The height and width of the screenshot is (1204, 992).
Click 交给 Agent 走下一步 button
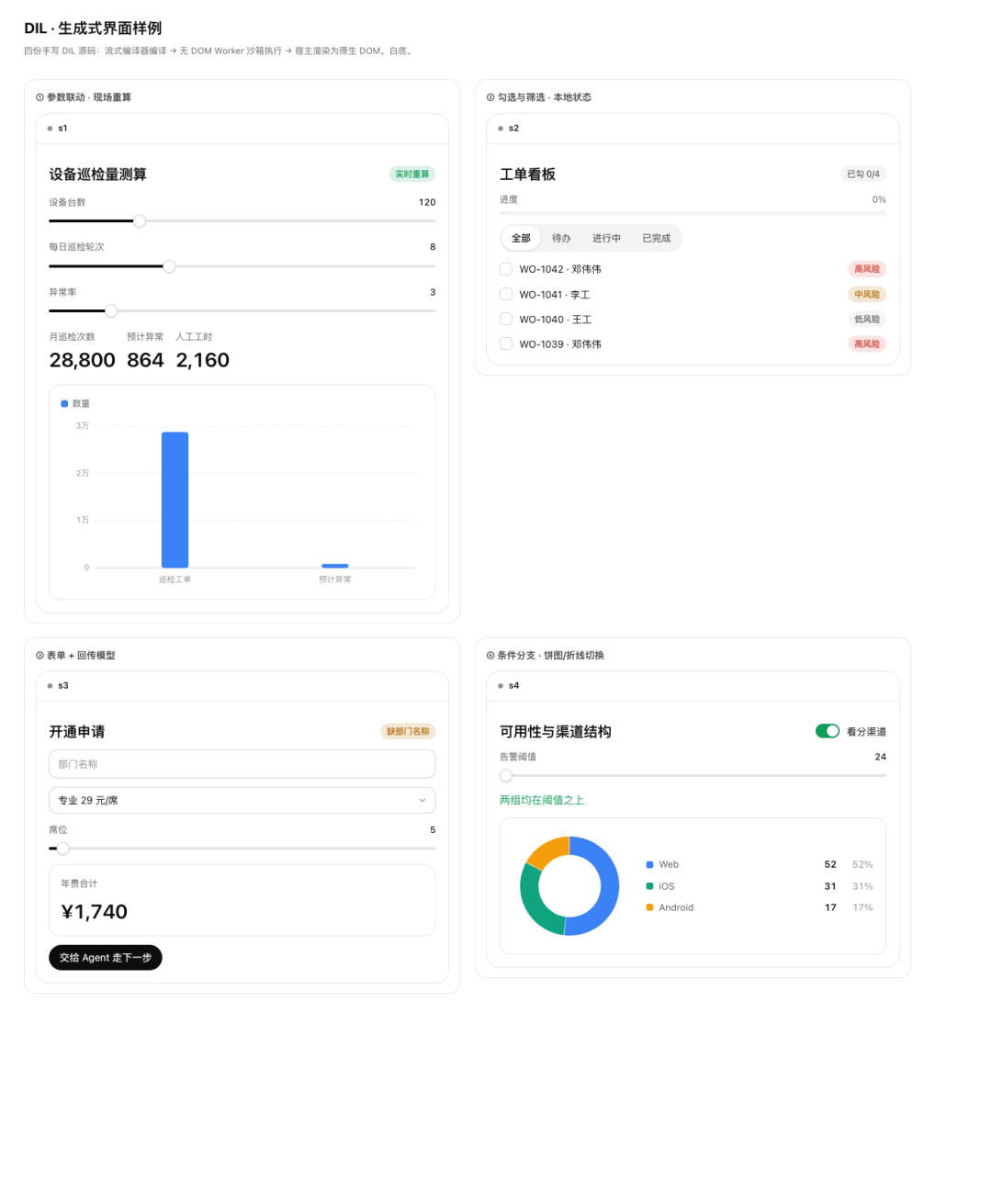[106, 957]
